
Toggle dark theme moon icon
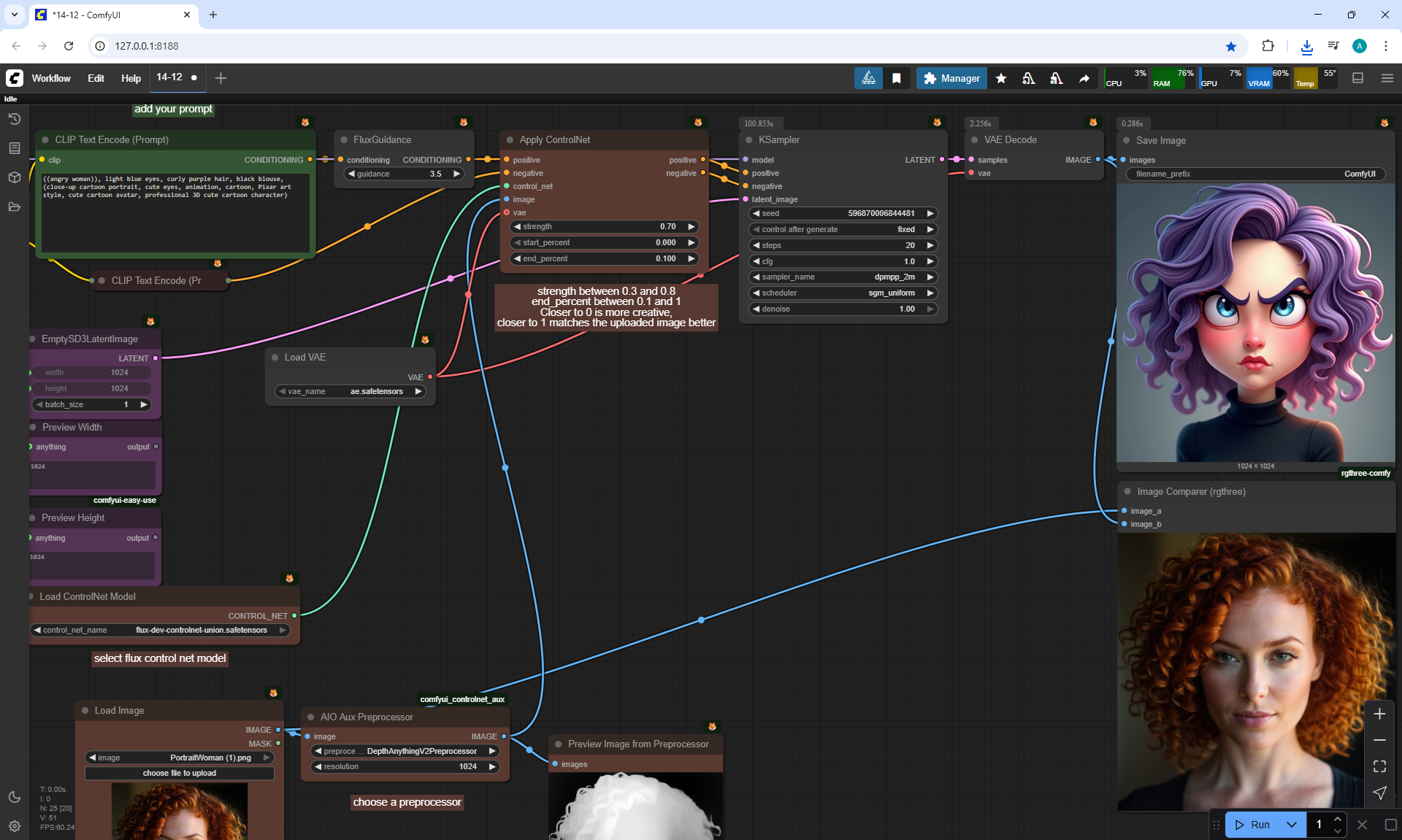coord(14,797)
